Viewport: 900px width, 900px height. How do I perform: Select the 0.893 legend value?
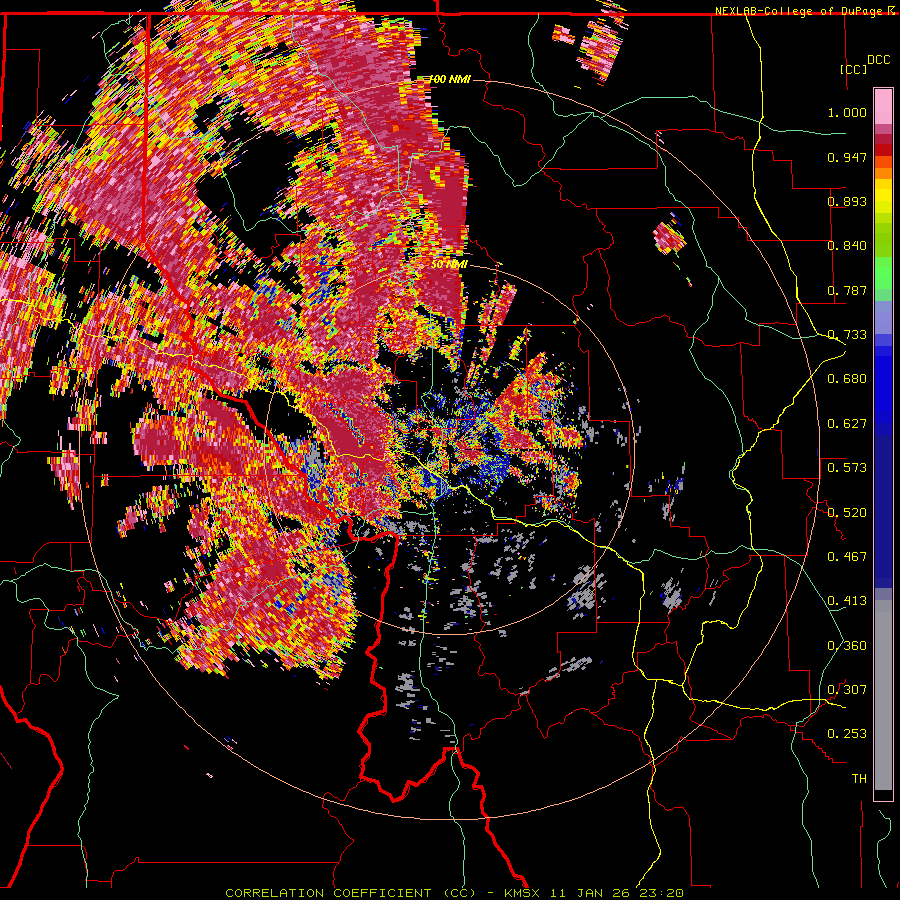pyautogui.click(x=847, y=201)
